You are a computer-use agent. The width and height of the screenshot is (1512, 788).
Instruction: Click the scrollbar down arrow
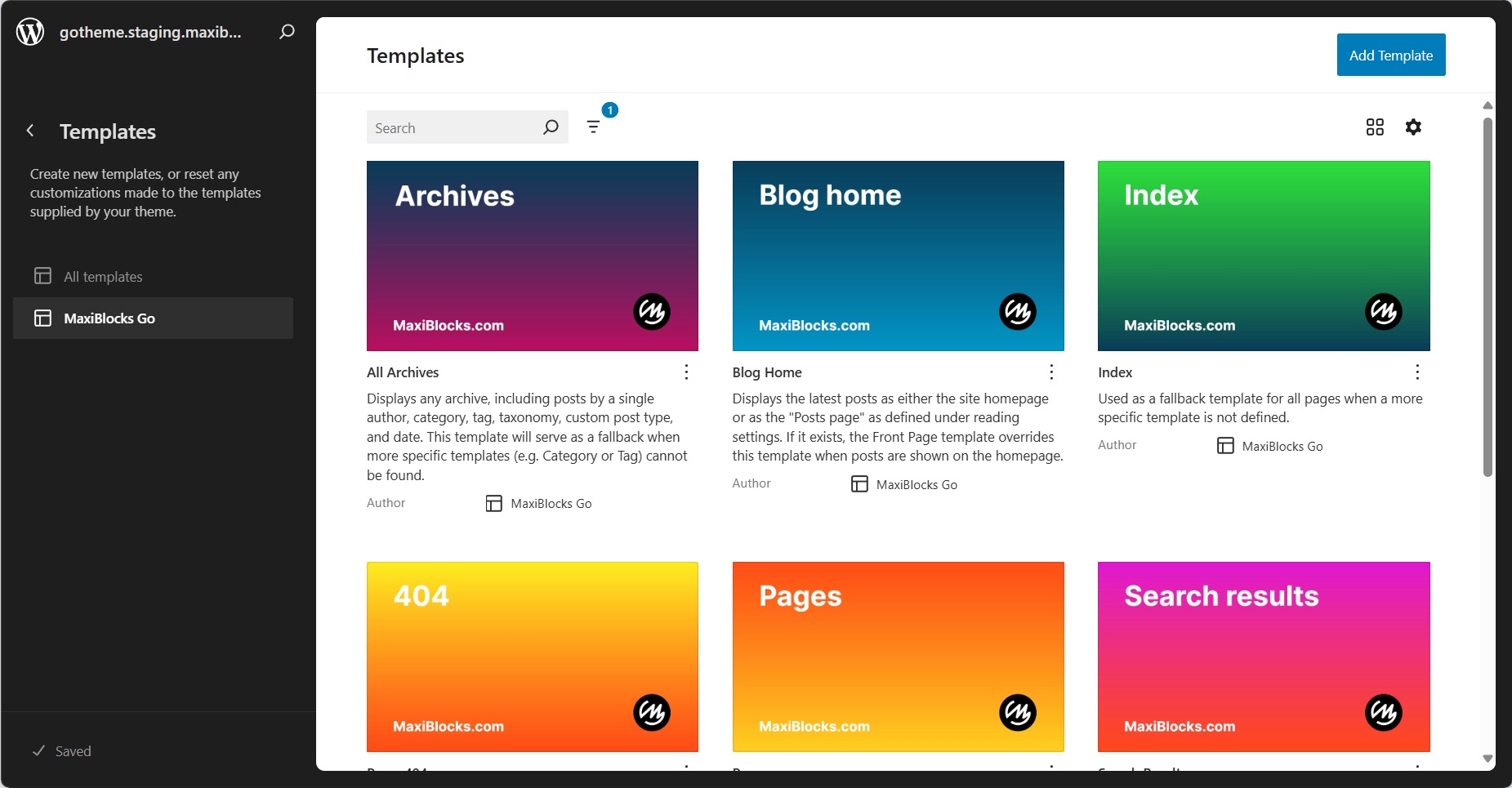click(x=1487, y=759)
